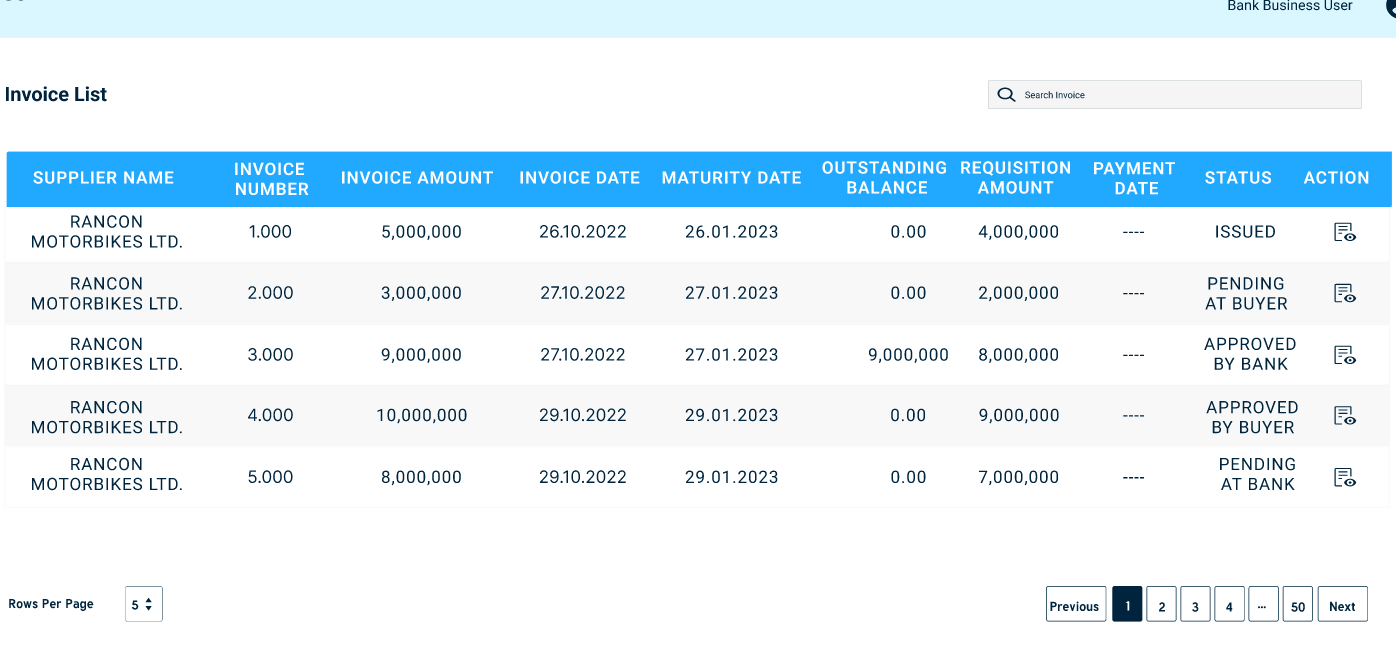Click the Rows Per Page label
Screen dimensions: 1396x650
[51, 604]
